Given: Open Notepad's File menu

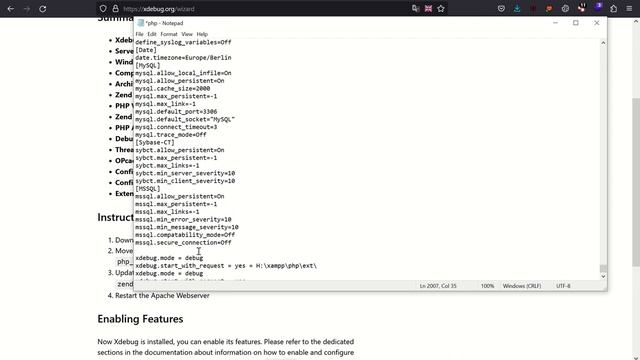Looking at the screenshot, I should [x=139, y=34].
